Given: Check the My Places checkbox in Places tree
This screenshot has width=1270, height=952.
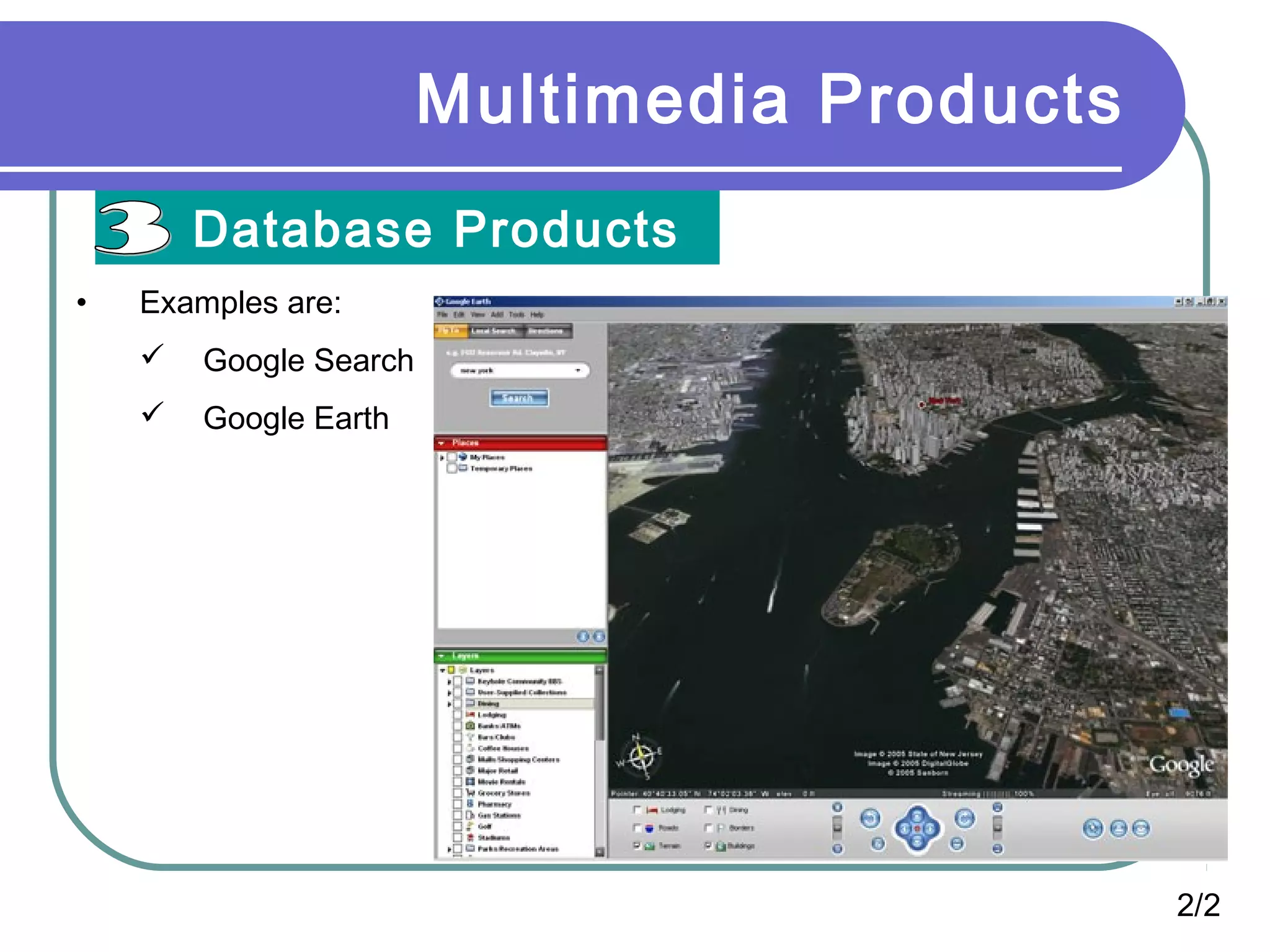Looking at the screenshot, I should click(453, 457).
